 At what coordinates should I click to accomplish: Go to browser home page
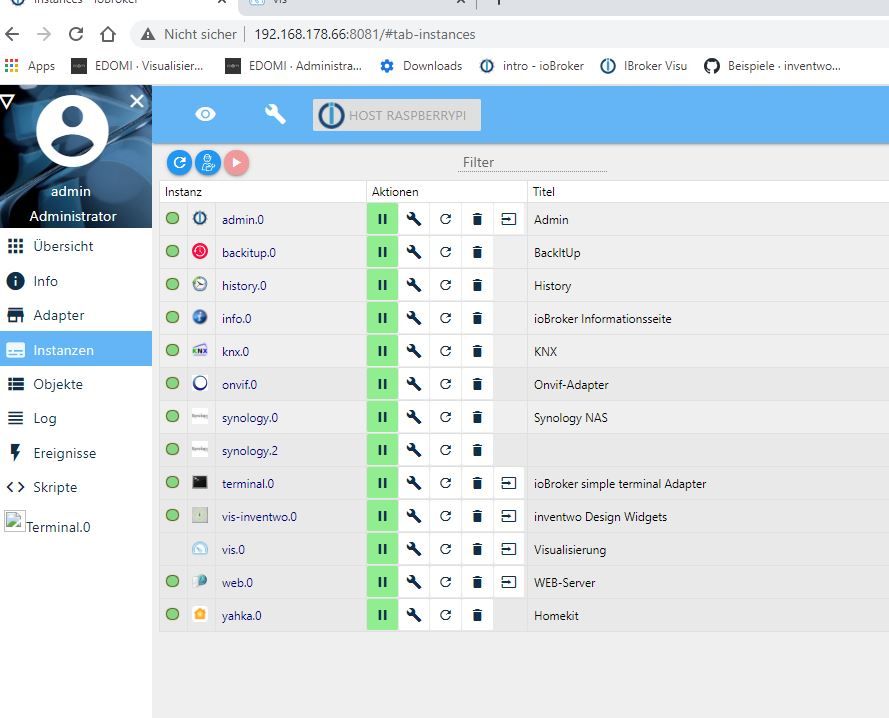tap(108, 34)
